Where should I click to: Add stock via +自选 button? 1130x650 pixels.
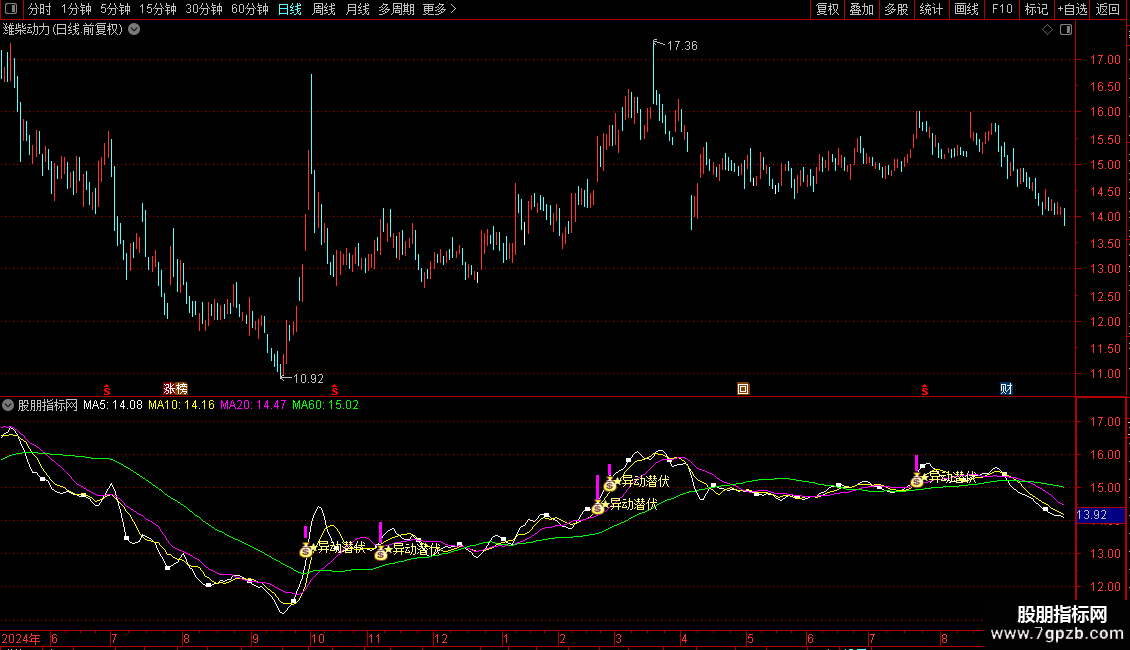click(1072, 9)
